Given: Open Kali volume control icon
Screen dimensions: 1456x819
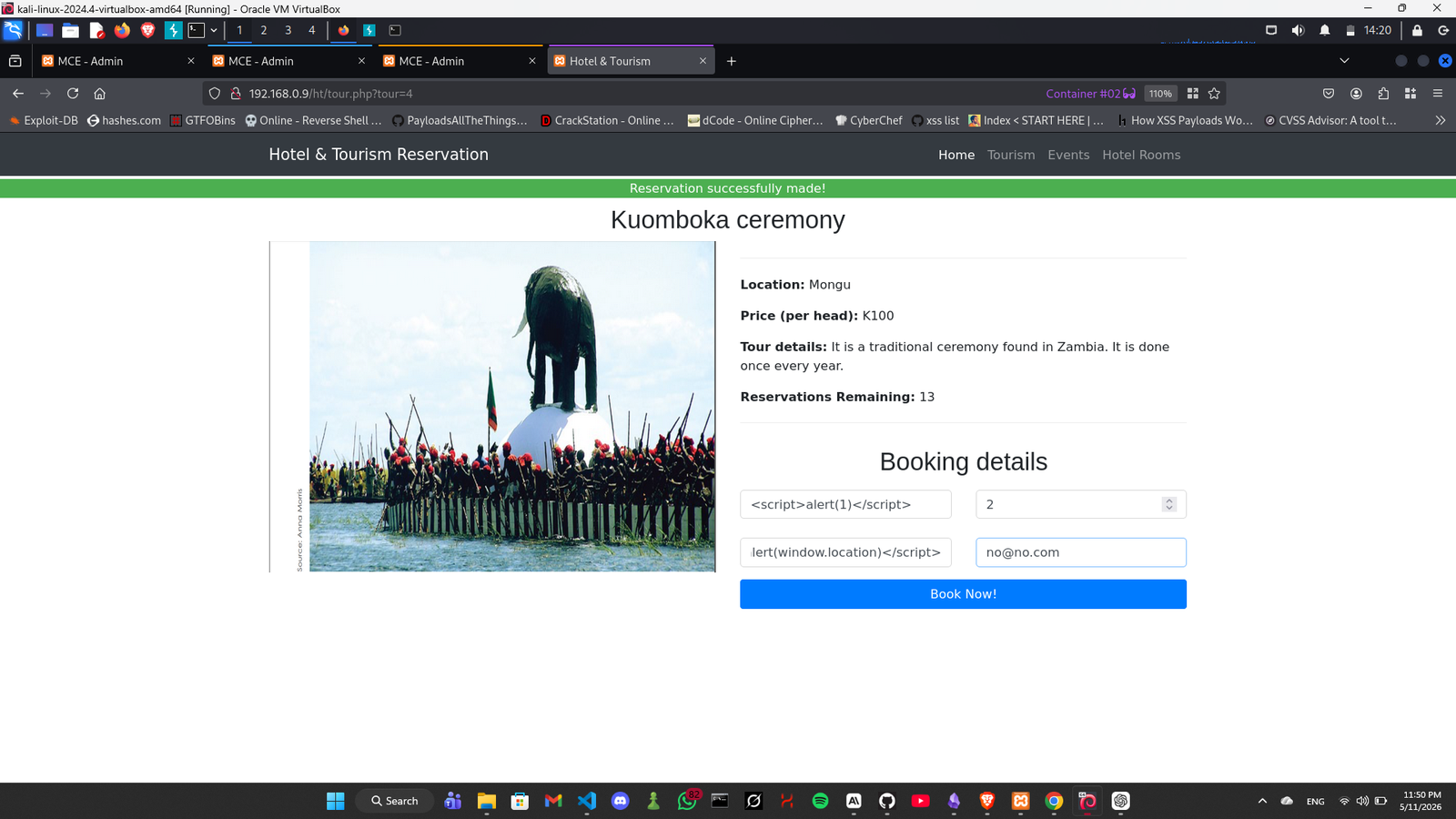Looking at the screenshot, I should (x=1298, y=30).
